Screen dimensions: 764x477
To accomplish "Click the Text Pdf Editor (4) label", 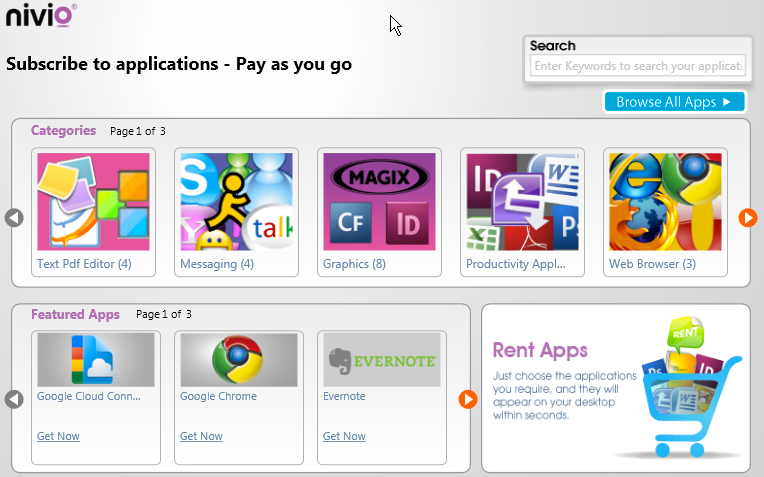I will pyautogui.click(x=84, y=264).
